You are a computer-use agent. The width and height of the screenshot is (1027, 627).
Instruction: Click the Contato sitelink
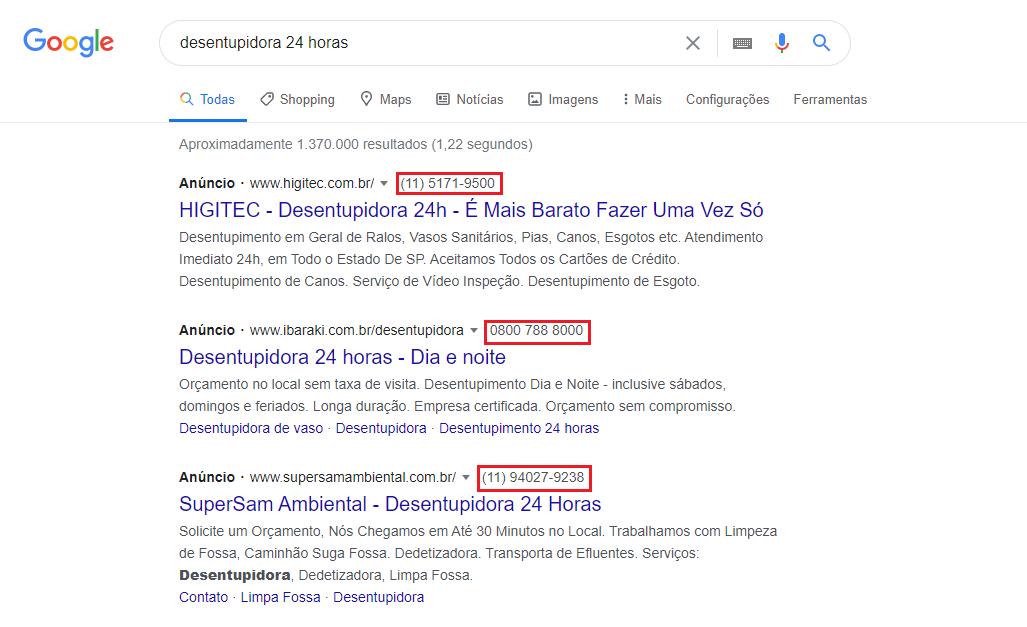pyautogui.click(x=204, y=598)
